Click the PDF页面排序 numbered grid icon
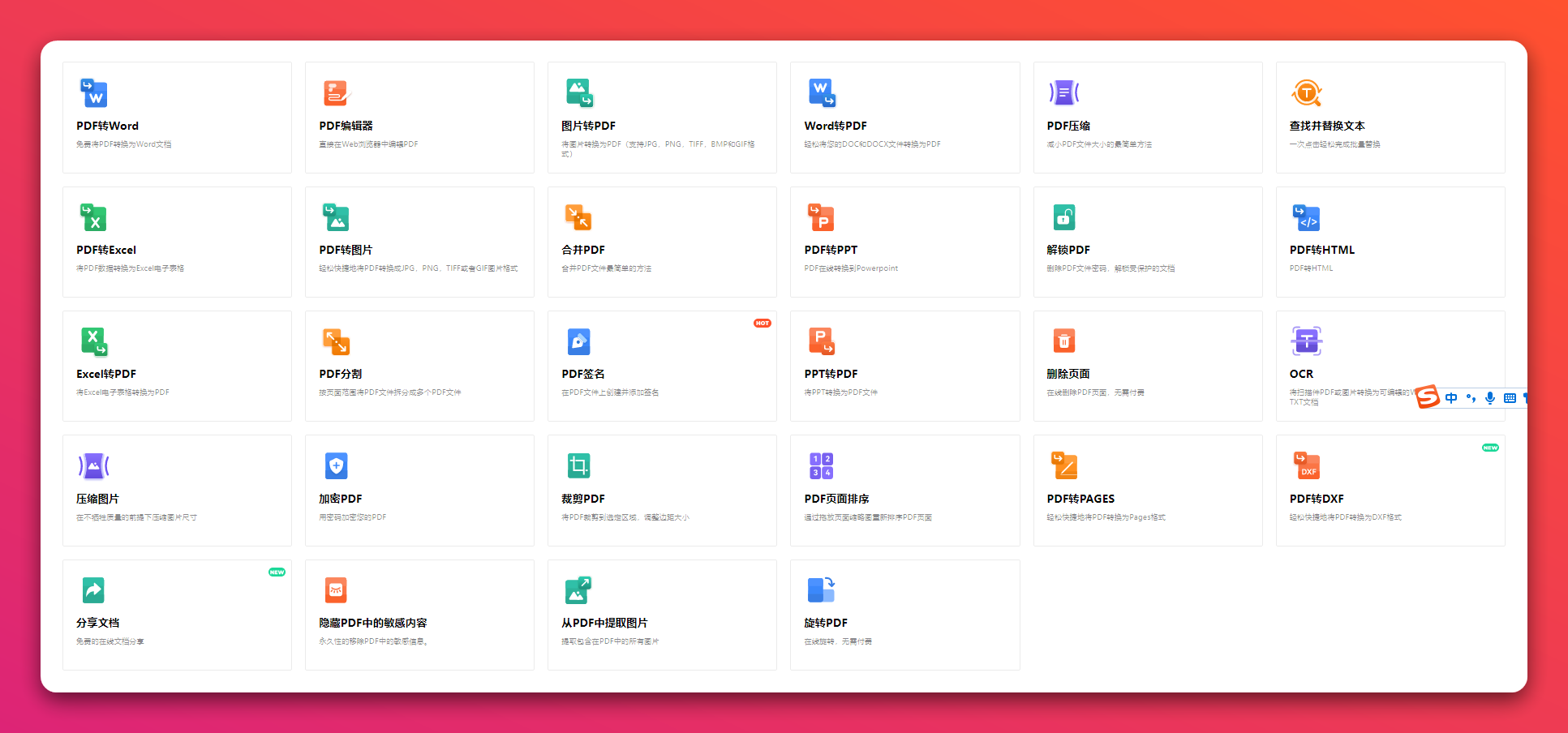1568x733 pixels. (821, 465)
